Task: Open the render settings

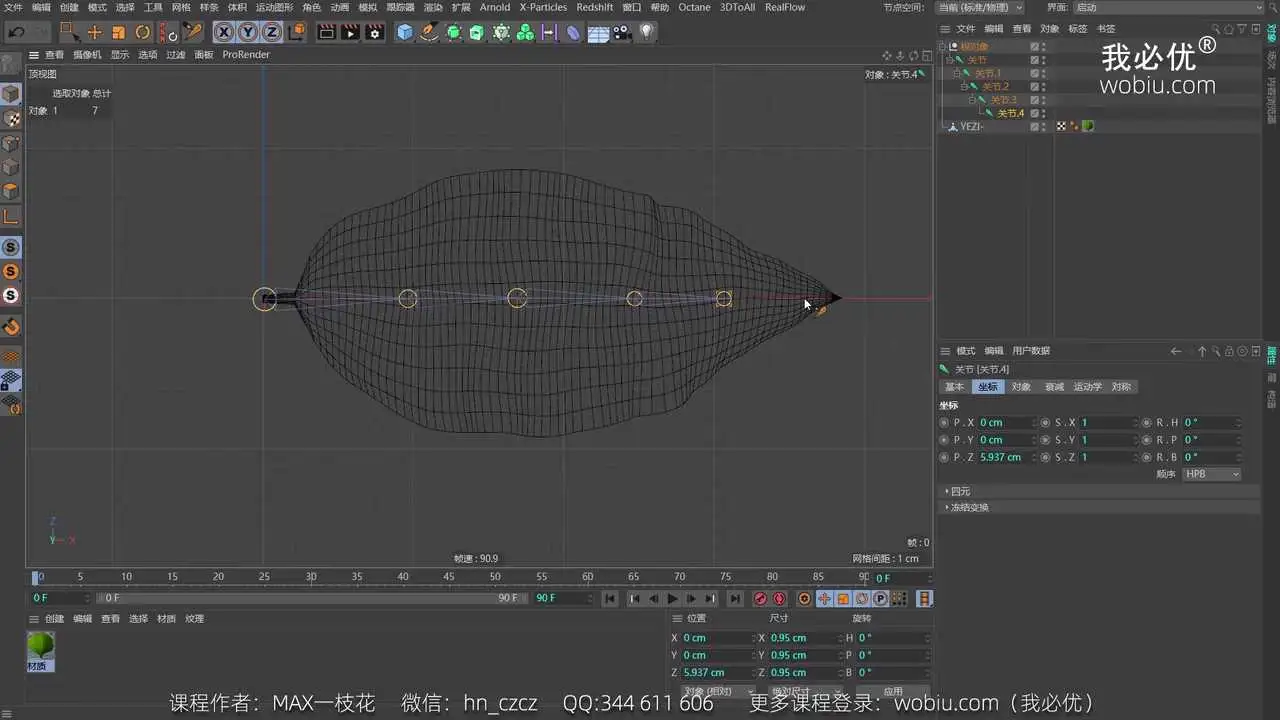Action: (x=375, y=32)
